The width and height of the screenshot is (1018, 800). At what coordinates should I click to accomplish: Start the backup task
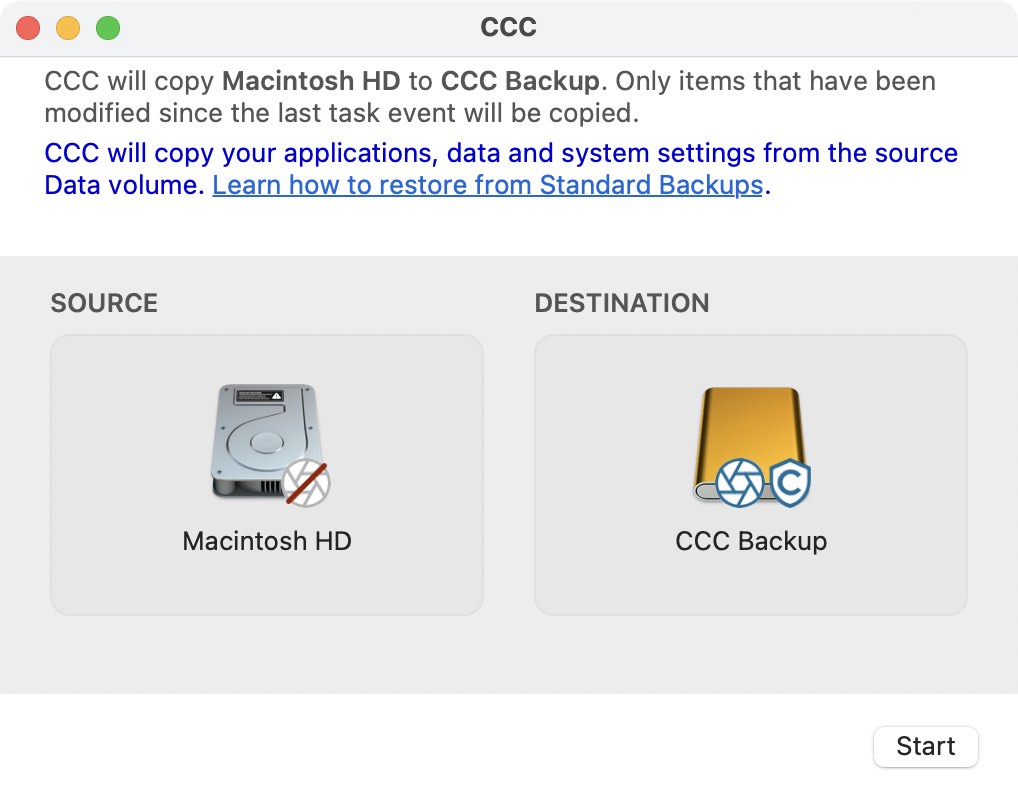[926, 746]
